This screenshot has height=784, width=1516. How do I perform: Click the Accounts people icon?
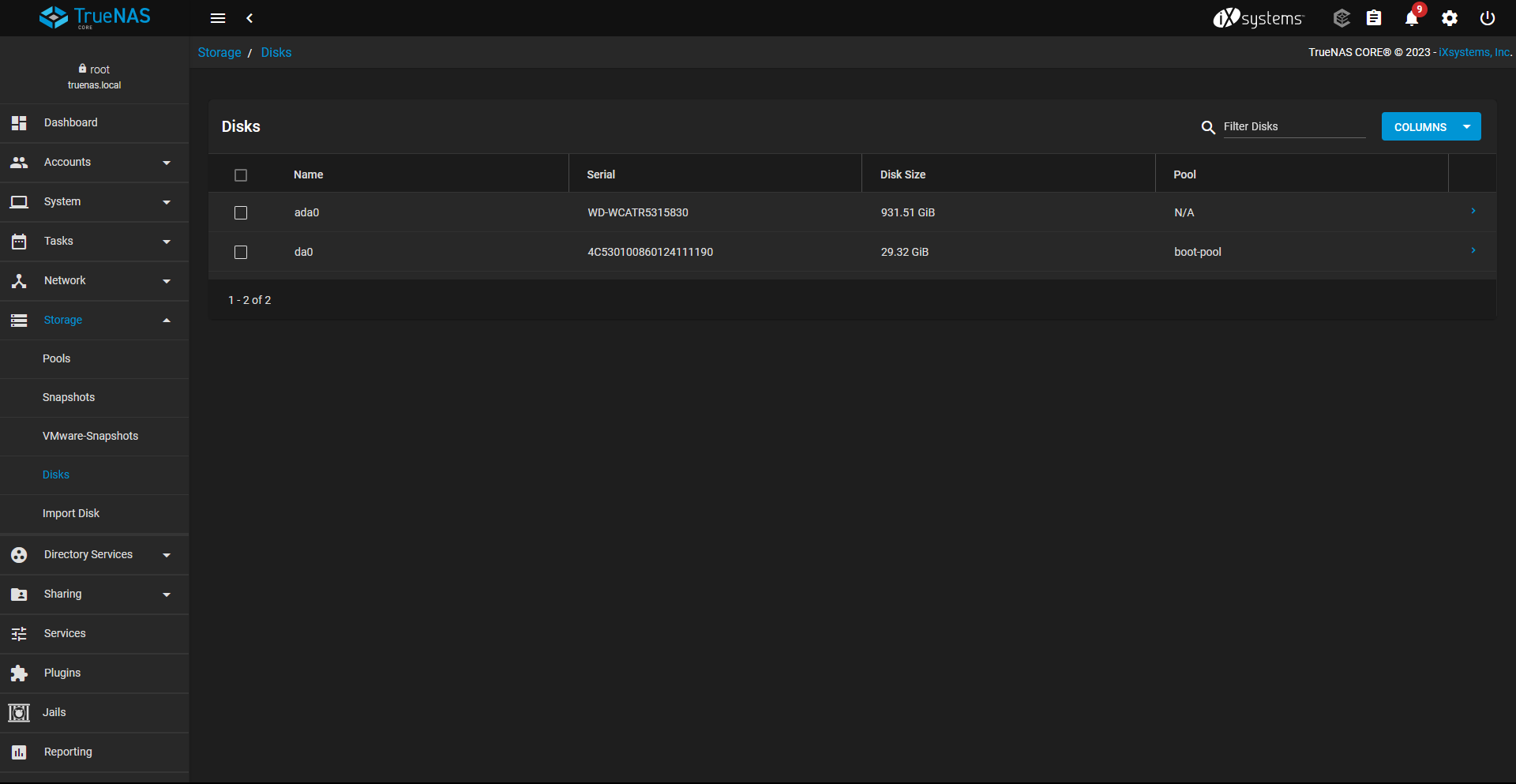point(19,162)
